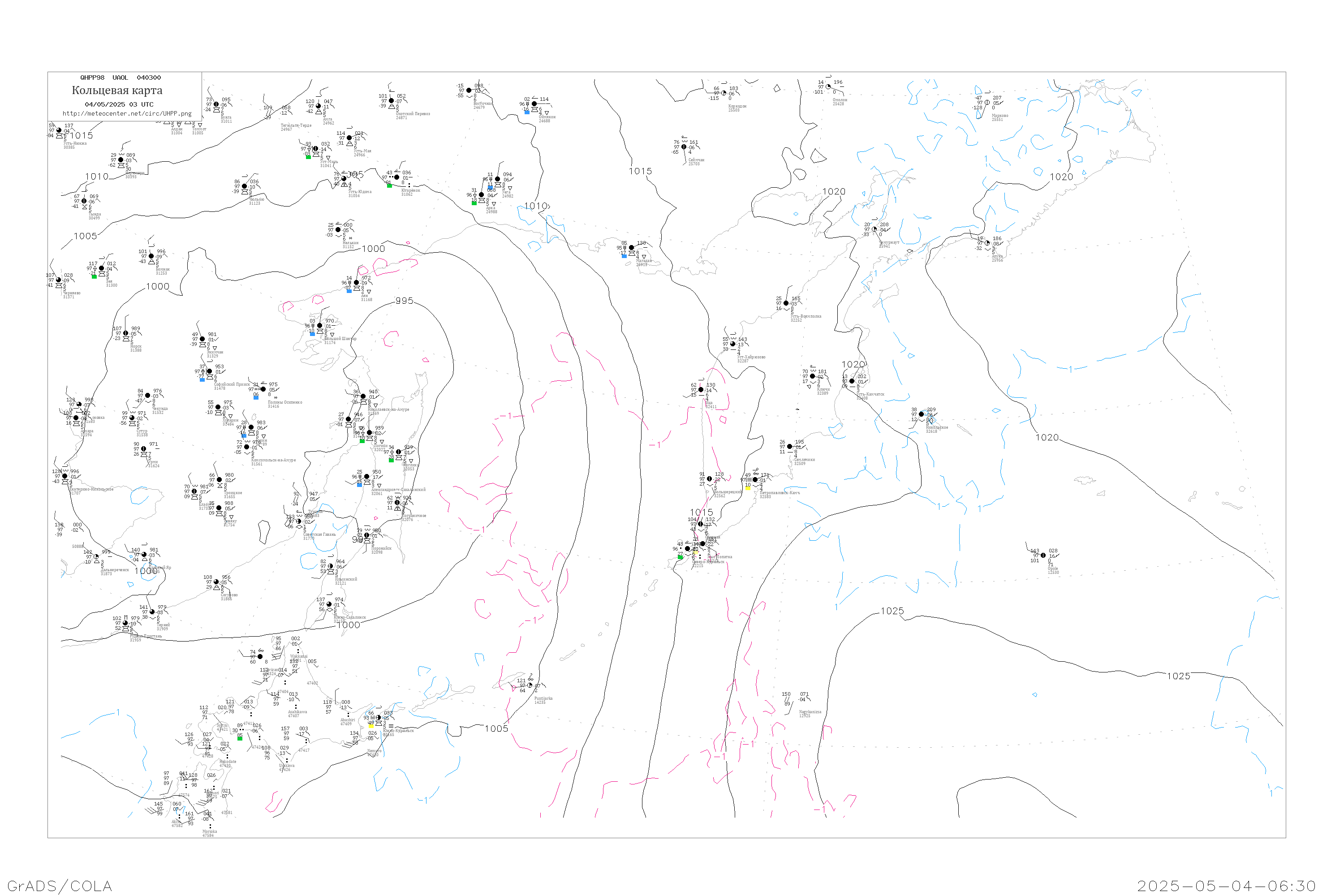Screen dimensions: 1344x896
Task: Click the 04/05/2025 03 UTC date label
Action: tap(119, 104)
